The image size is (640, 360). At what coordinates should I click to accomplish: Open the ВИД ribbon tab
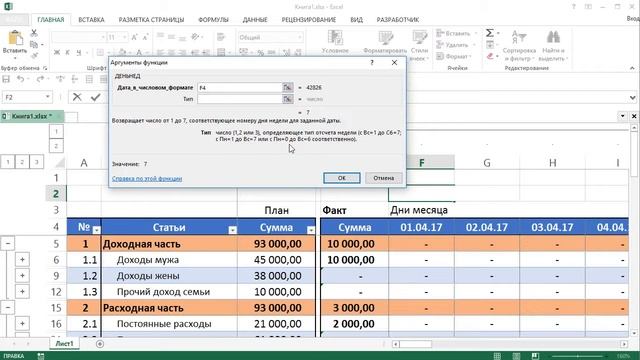[356, 20]
